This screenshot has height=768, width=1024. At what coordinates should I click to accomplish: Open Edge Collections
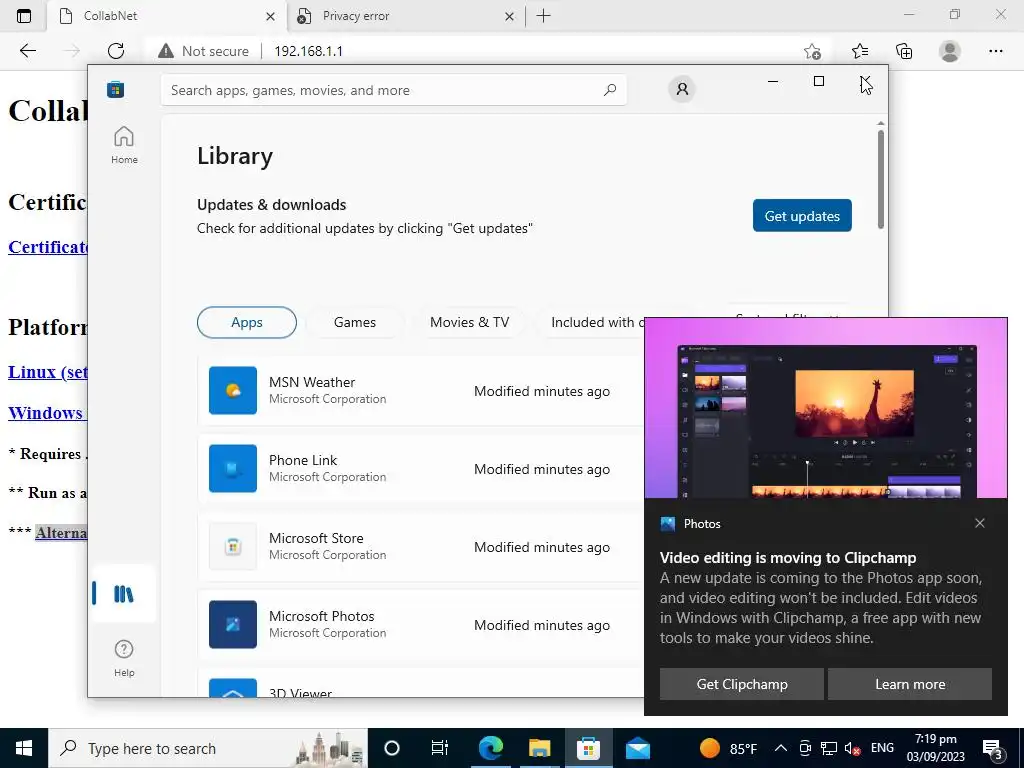pyautogui.click(x=904, y=51)
